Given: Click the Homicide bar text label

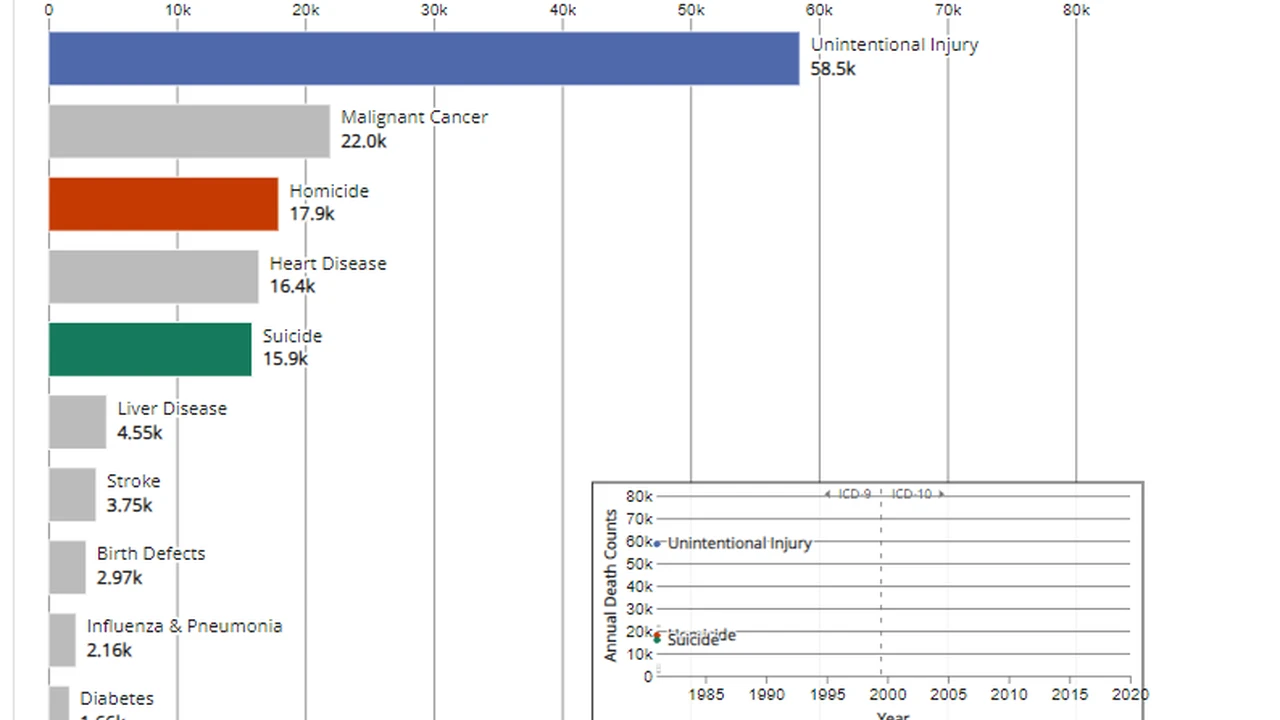Looking at the screenshot, I should point(329,191).
